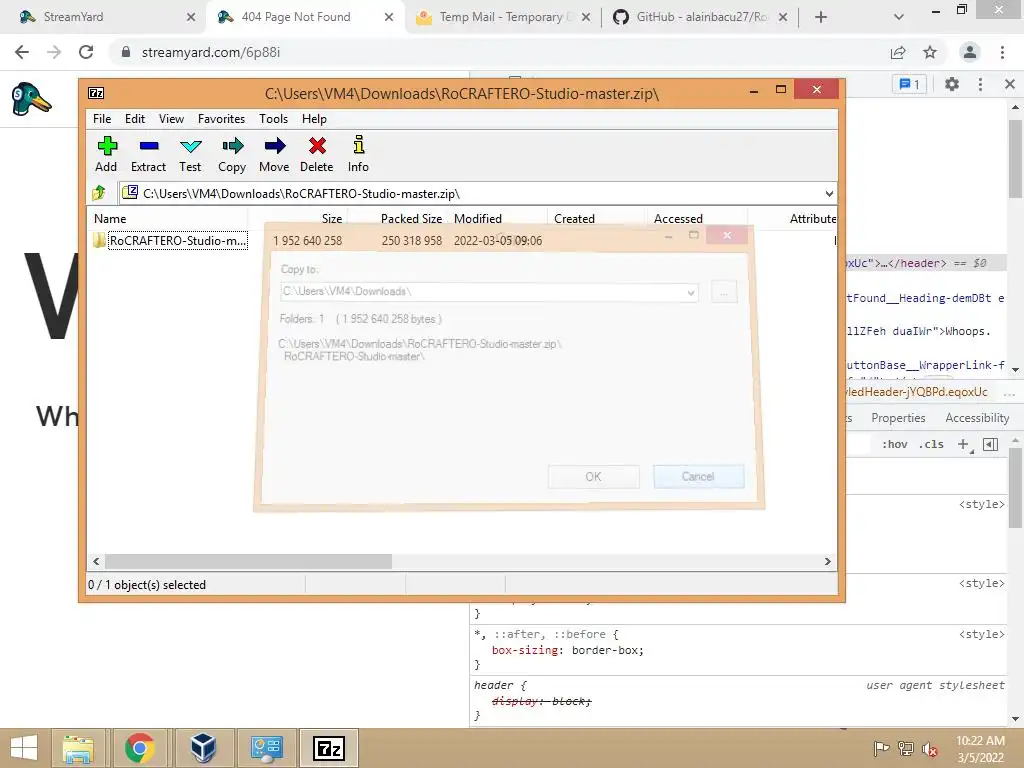Open File Explorer from the taskbar
This screenshot has width=1024, height=768.
78,748
